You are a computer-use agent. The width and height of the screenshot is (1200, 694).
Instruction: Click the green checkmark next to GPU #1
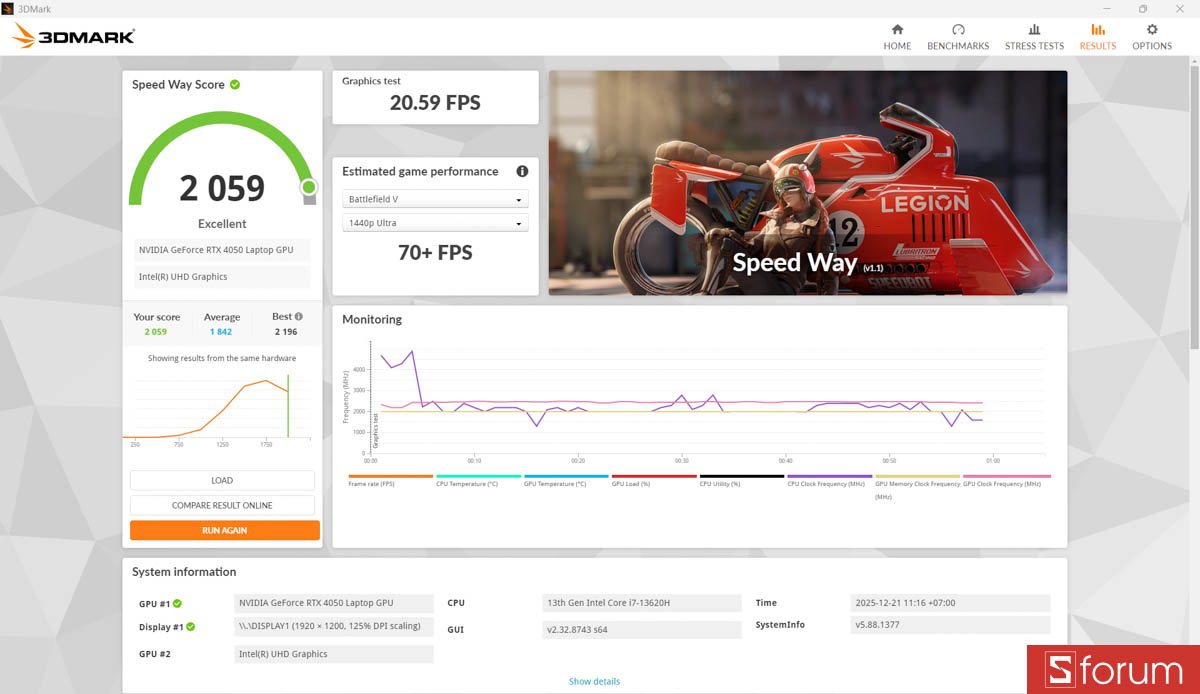[175, 603]
